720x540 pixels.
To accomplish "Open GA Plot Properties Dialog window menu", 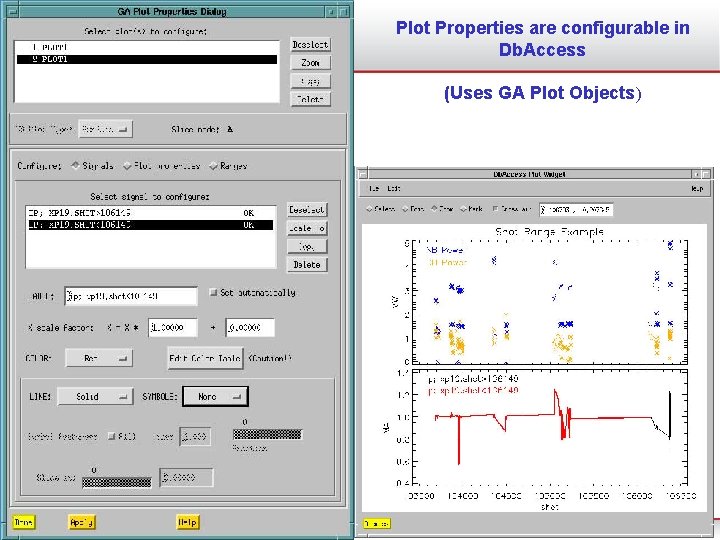I will click(13, 11).
